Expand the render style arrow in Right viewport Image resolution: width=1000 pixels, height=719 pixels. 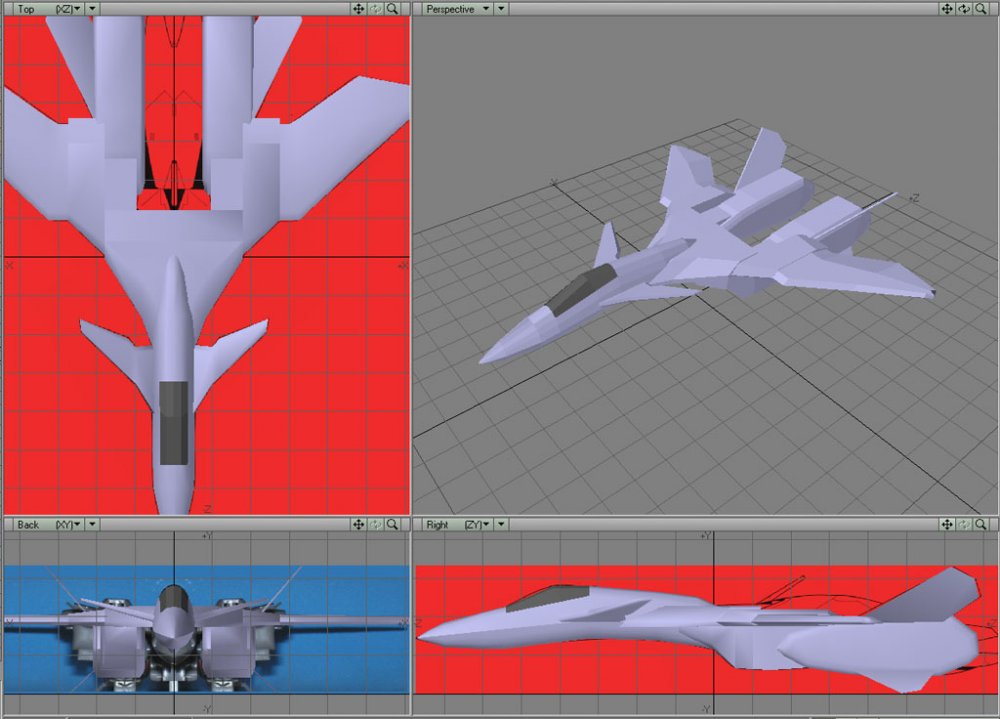pos(502,524)
